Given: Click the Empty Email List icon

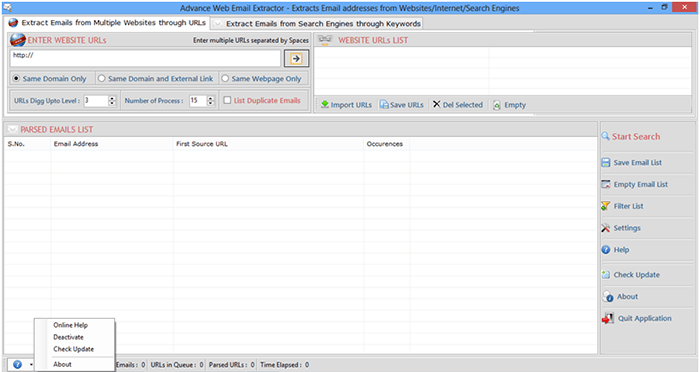Looking at the screenshot, I should (x=605, y=184).
